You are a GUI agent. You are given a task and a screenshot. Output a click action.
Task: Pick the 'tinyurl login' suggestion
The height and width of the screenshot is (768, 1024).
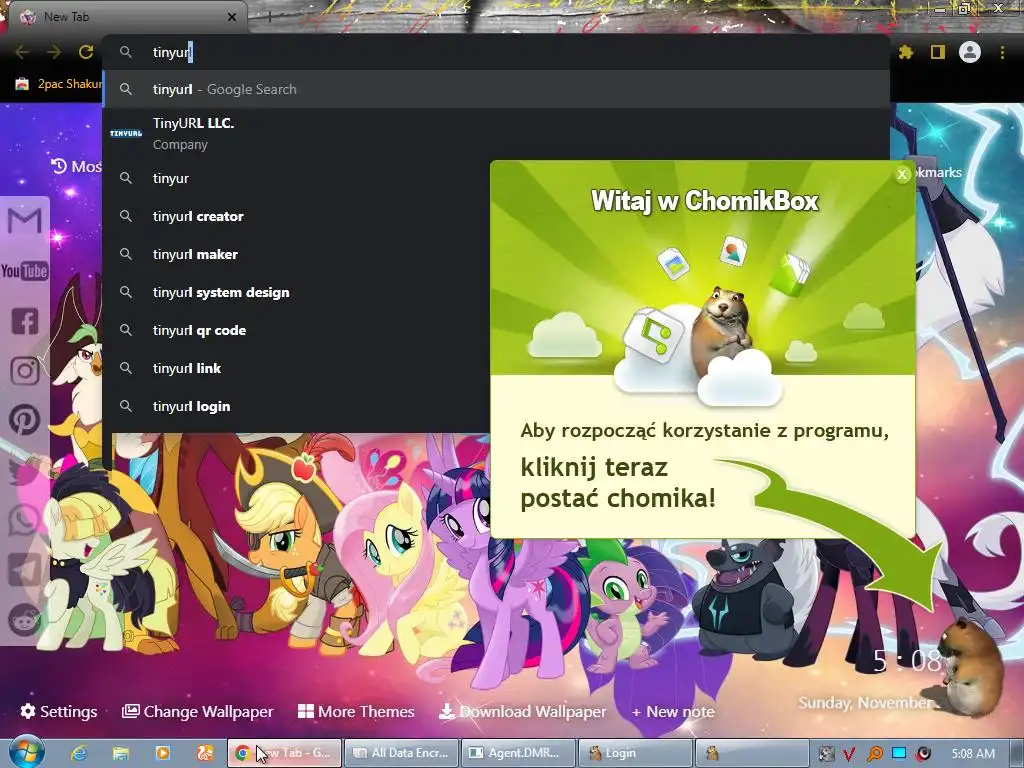pos(297,406)
